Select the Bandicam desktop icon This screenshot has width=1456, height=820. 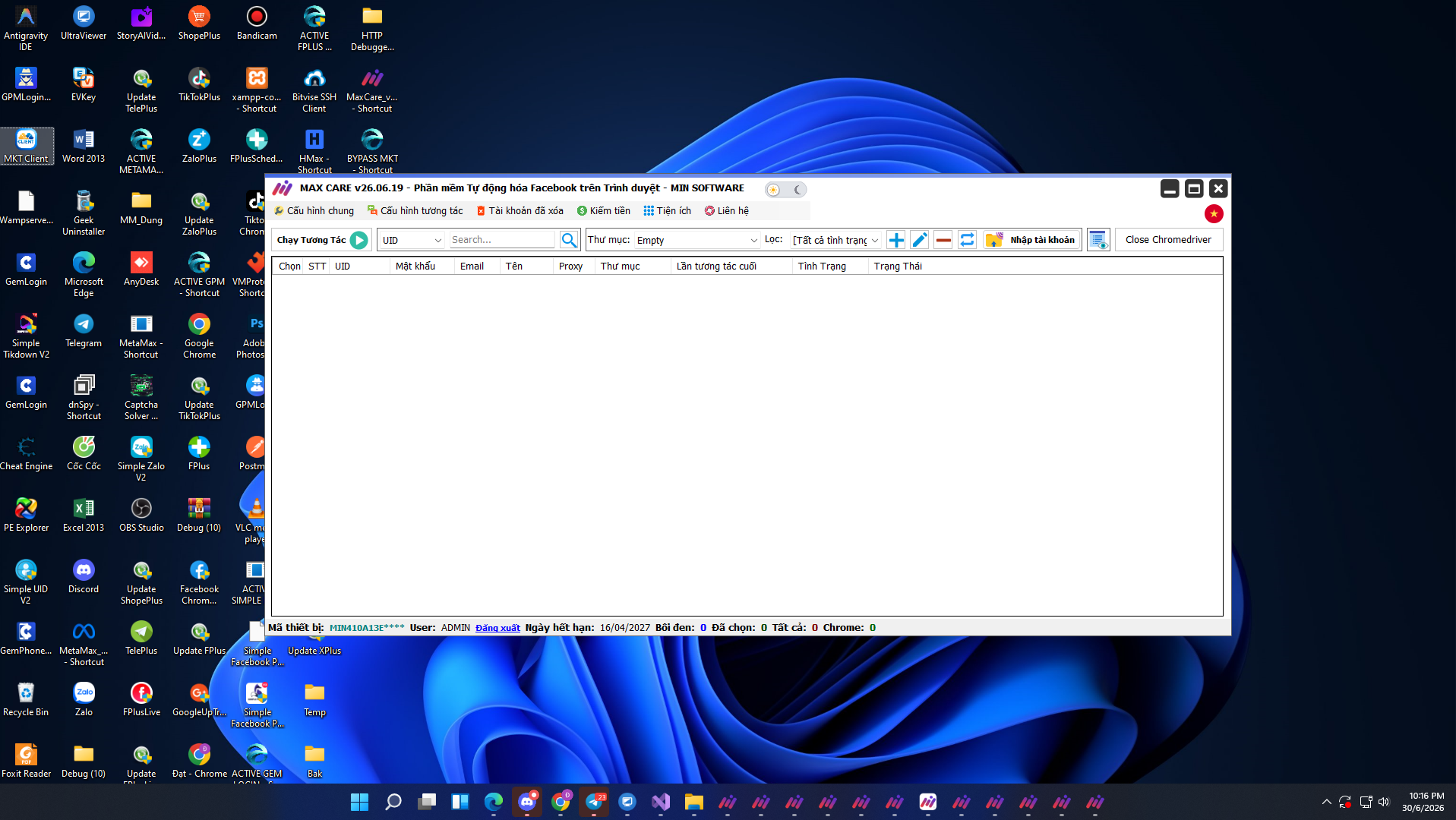point(257,23)
